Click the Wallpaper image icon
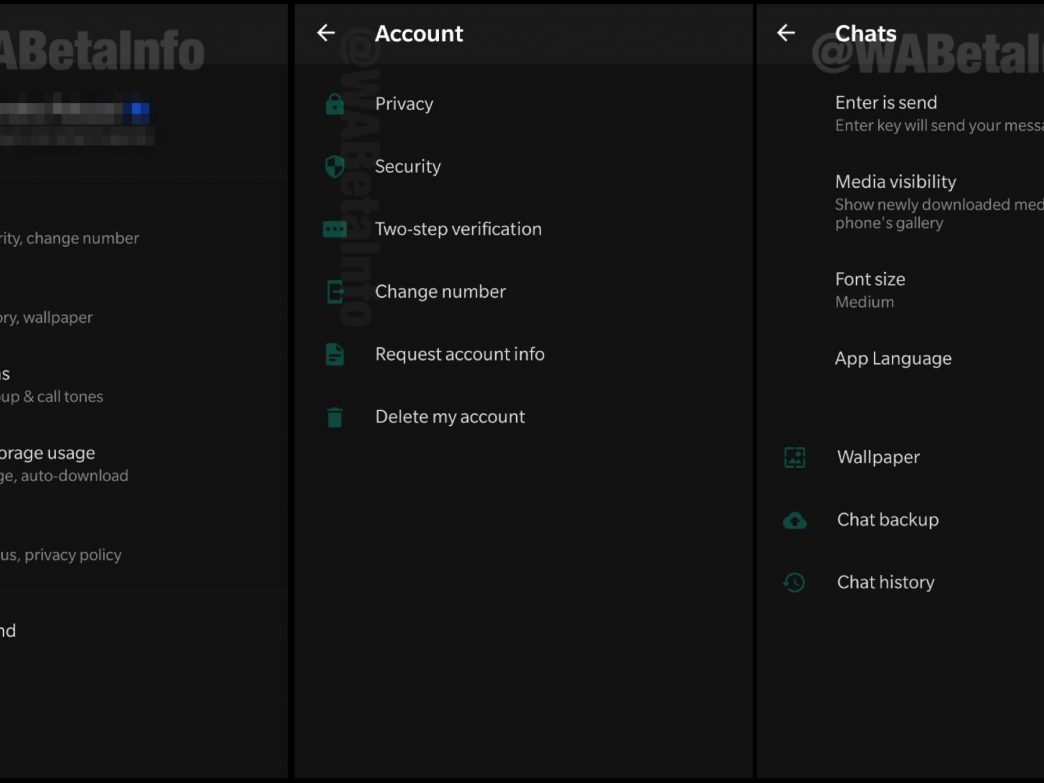This screenshot has height=783, width=1044. pos(795,458)
